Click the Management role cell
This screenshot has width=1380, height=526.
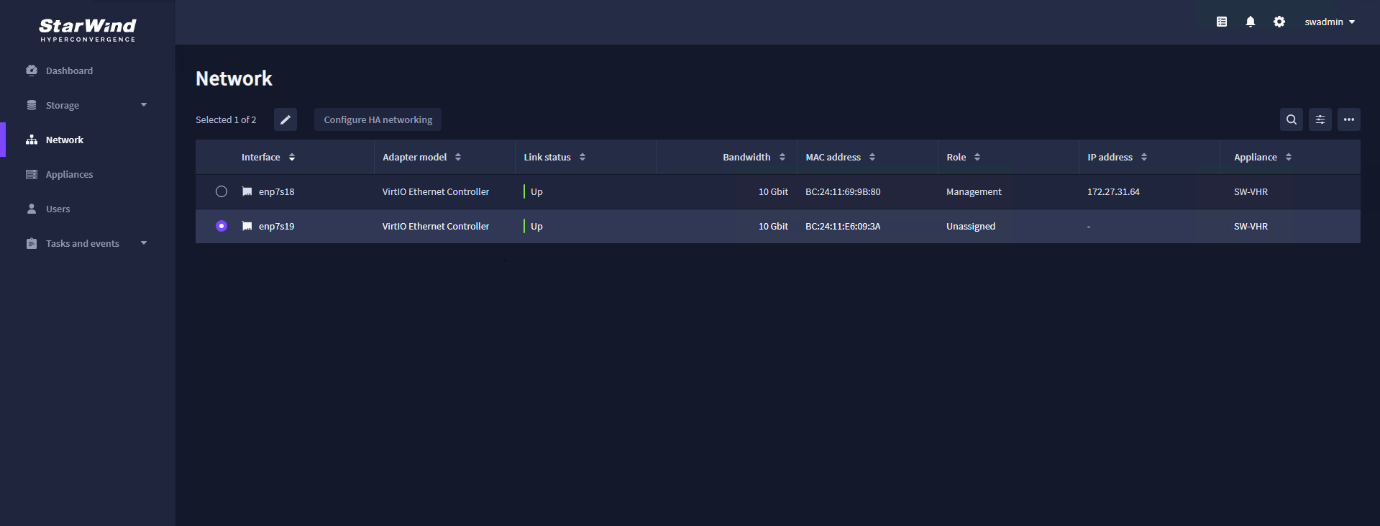pyautogui.click(x=974, y=192)
